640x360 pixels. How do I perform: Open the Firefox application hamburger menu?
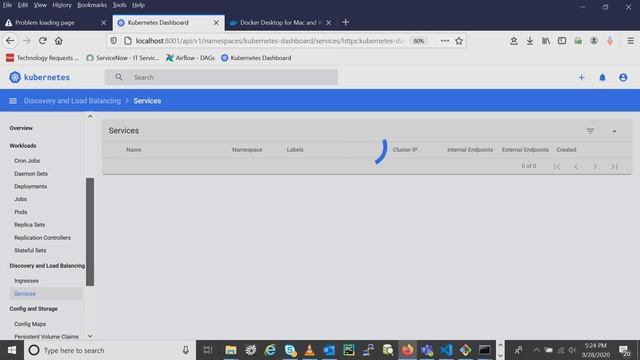(630, 41)
